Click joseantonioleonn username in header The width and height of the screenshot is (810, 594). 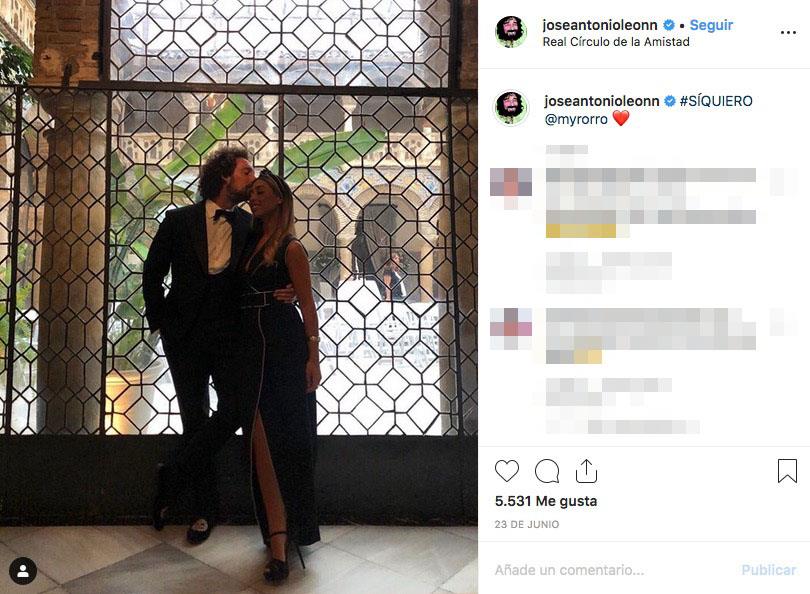pos(600,25)
